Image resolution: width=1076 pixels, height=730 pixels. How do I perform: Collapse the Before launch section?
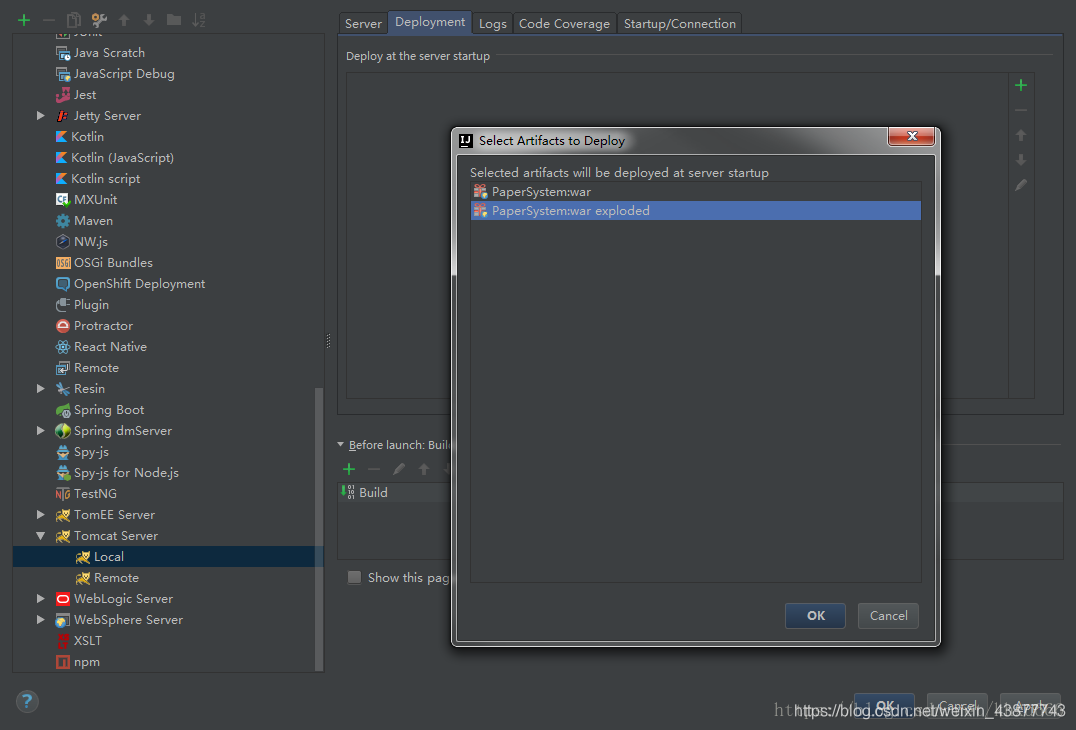[x=340, y=445]
